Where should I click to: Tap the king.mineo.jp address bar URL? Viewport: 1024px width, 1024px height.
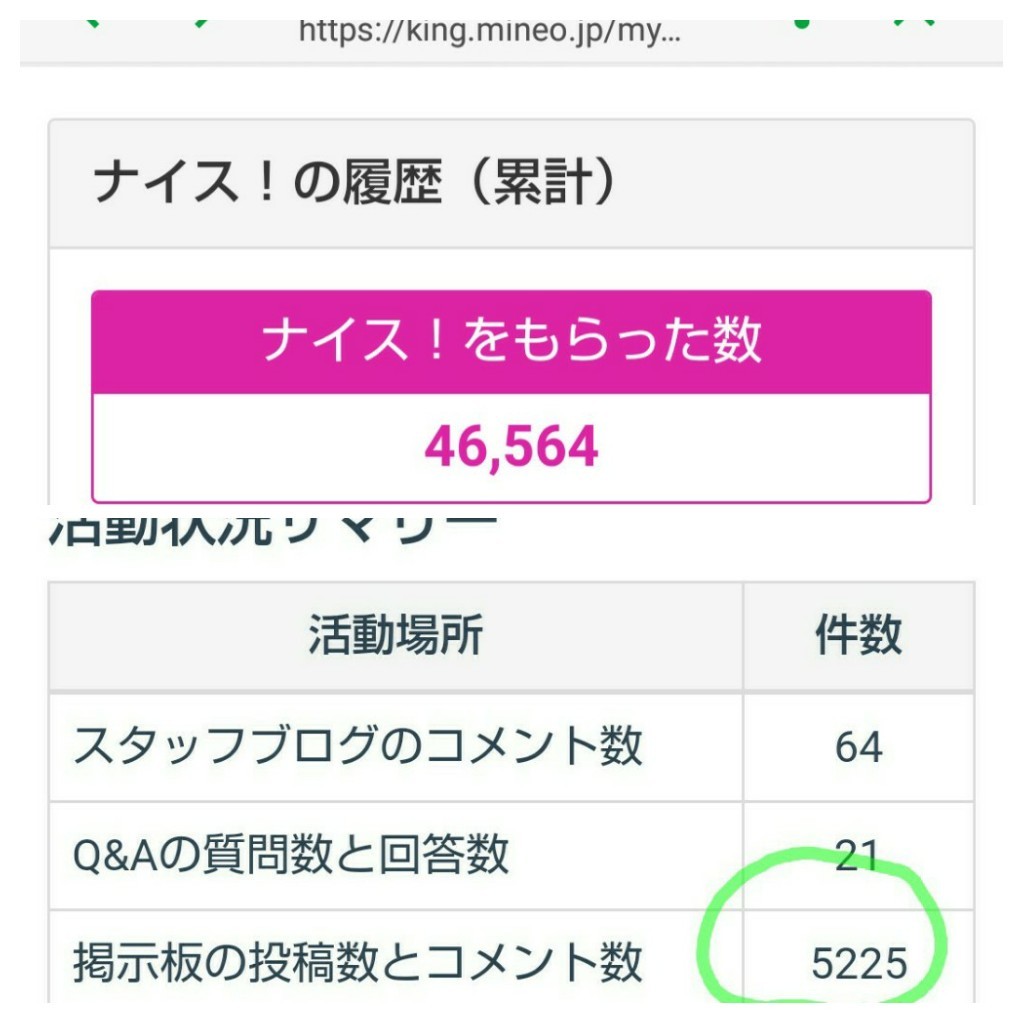(x=490, y=31)
